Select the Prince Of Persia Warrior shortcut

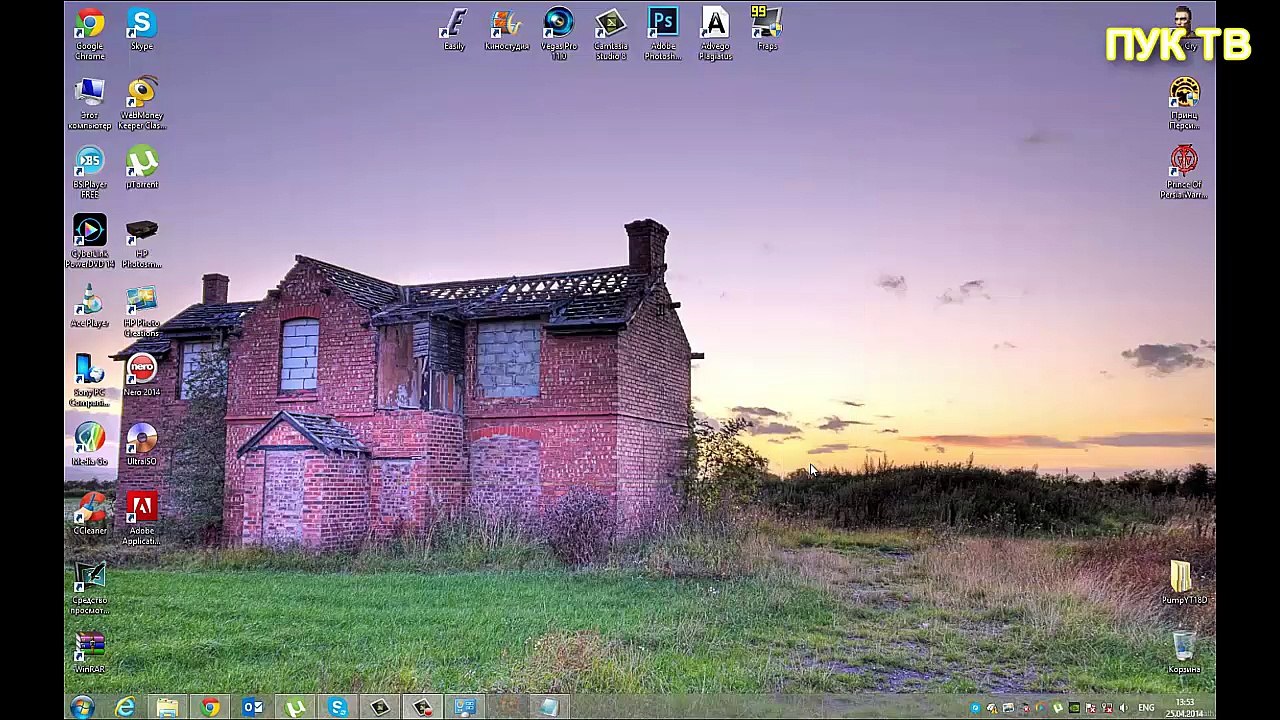1184,172
